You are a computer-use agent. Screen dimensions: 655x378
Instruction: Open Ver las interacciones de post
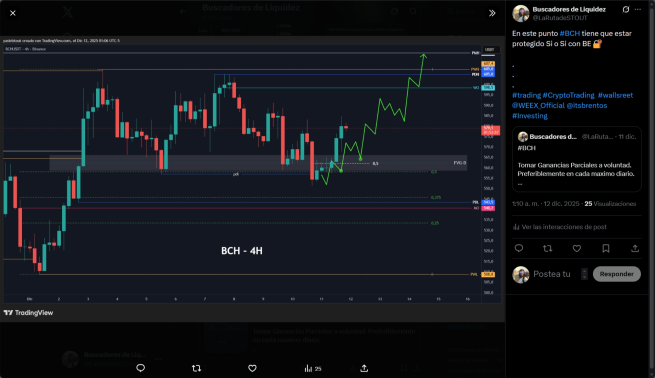[x=560, y=227]
